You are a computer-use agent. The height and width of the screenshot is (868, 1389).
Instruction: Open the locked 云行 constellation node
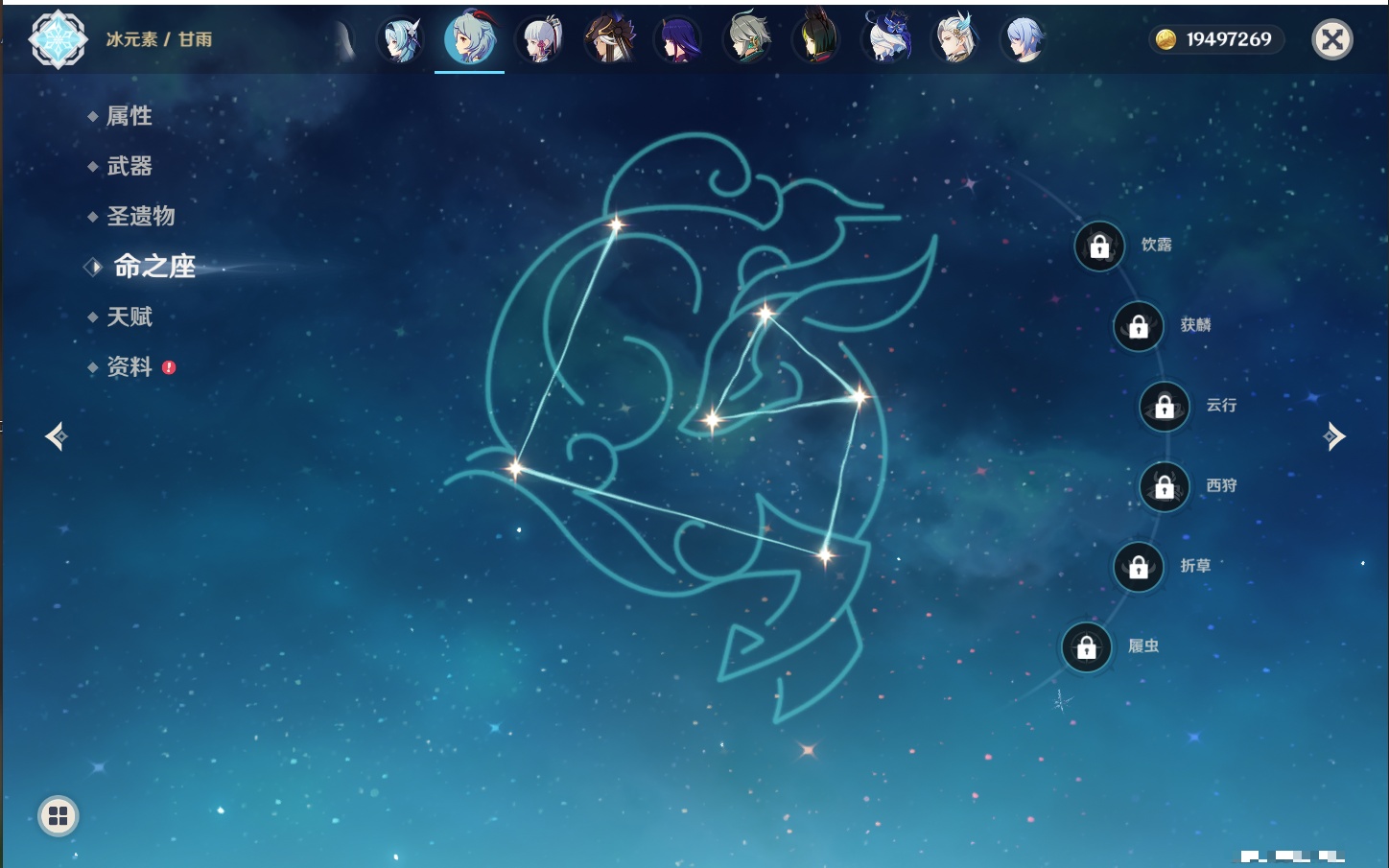click(x=1165, y=407)
